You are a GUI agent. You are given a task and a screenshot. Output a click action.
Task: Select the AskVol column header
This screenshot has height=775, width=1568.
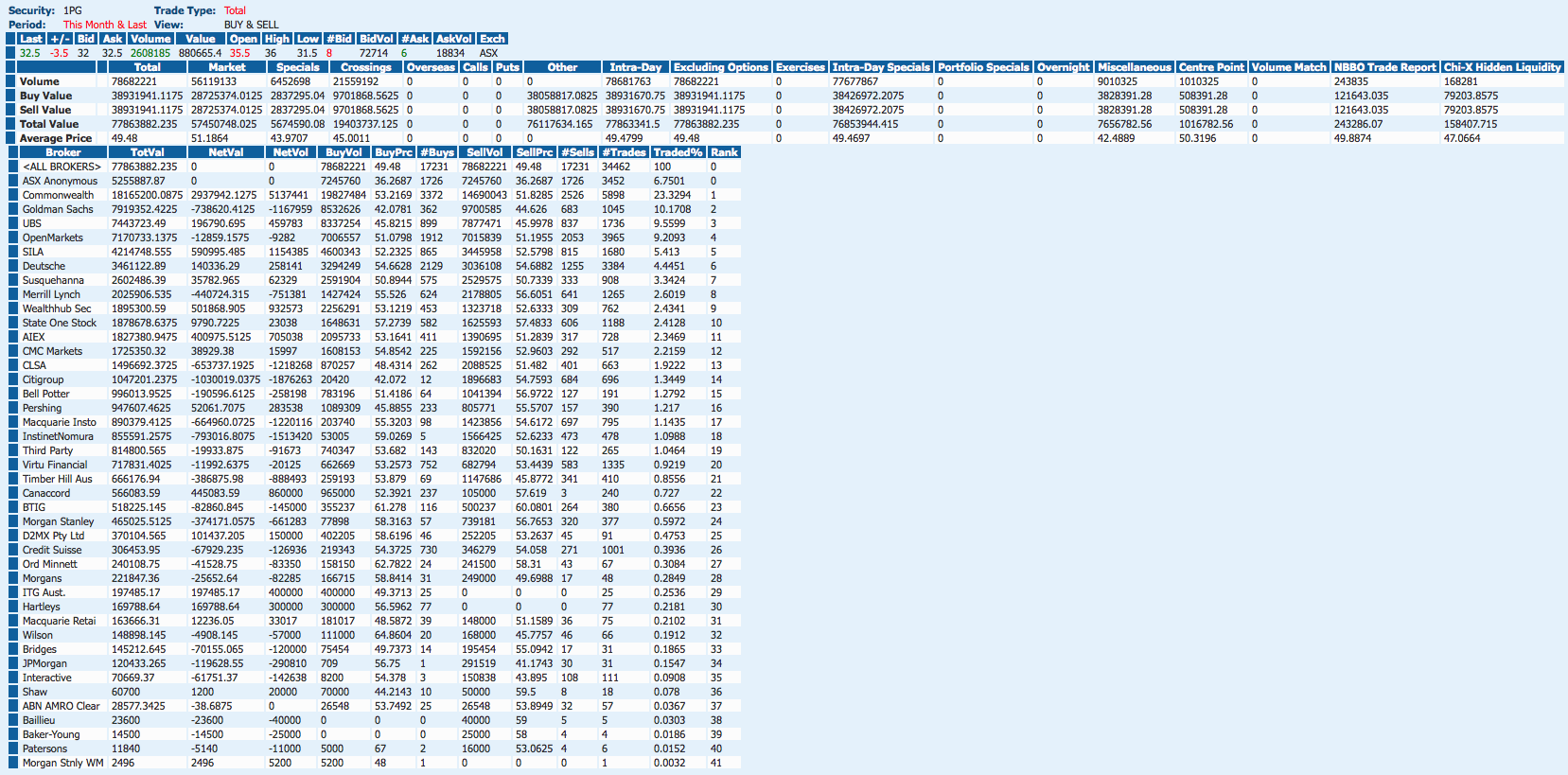click(454, 39)
